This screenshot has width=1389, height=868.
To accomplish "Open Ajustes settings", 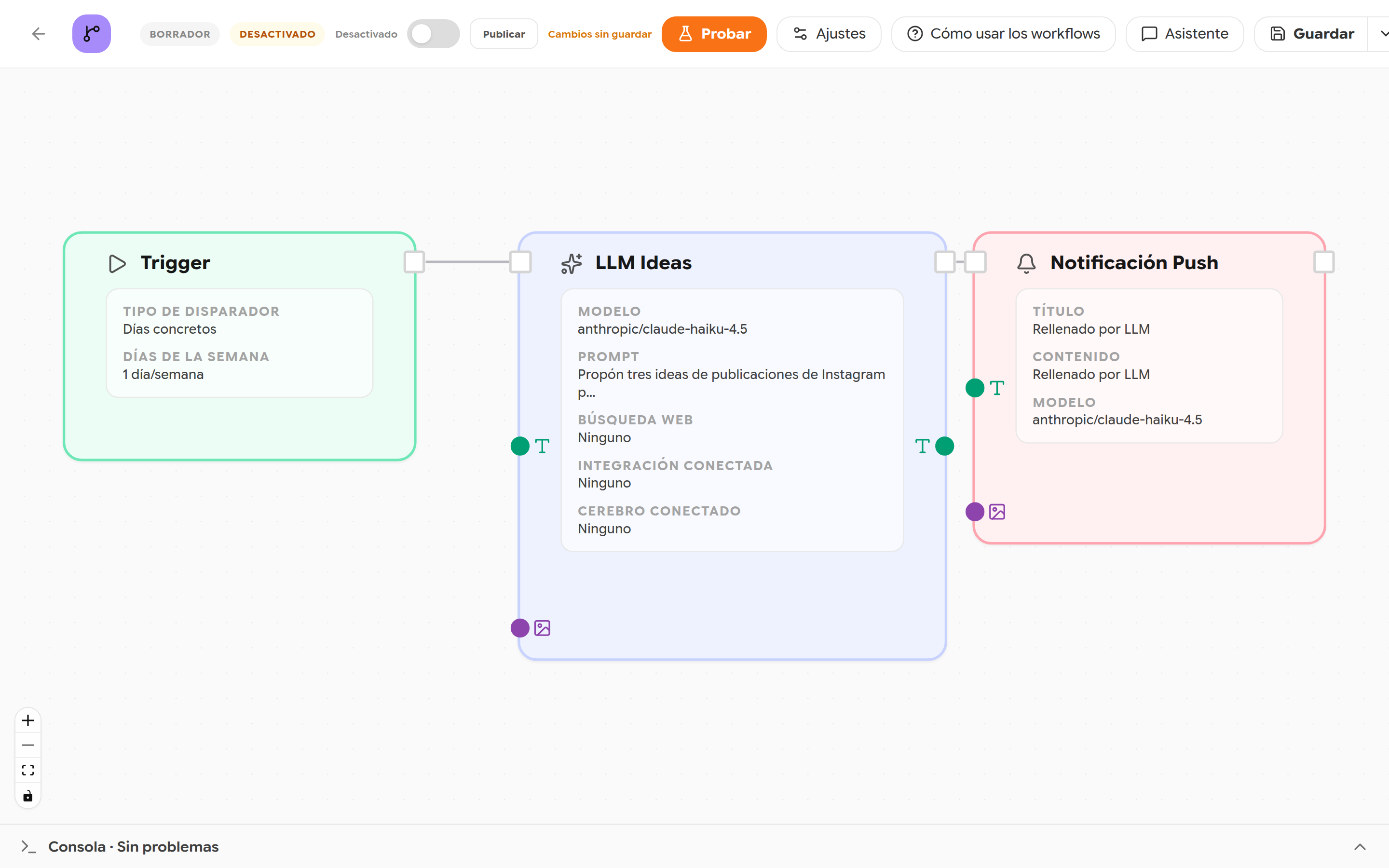I will point(829,34).
